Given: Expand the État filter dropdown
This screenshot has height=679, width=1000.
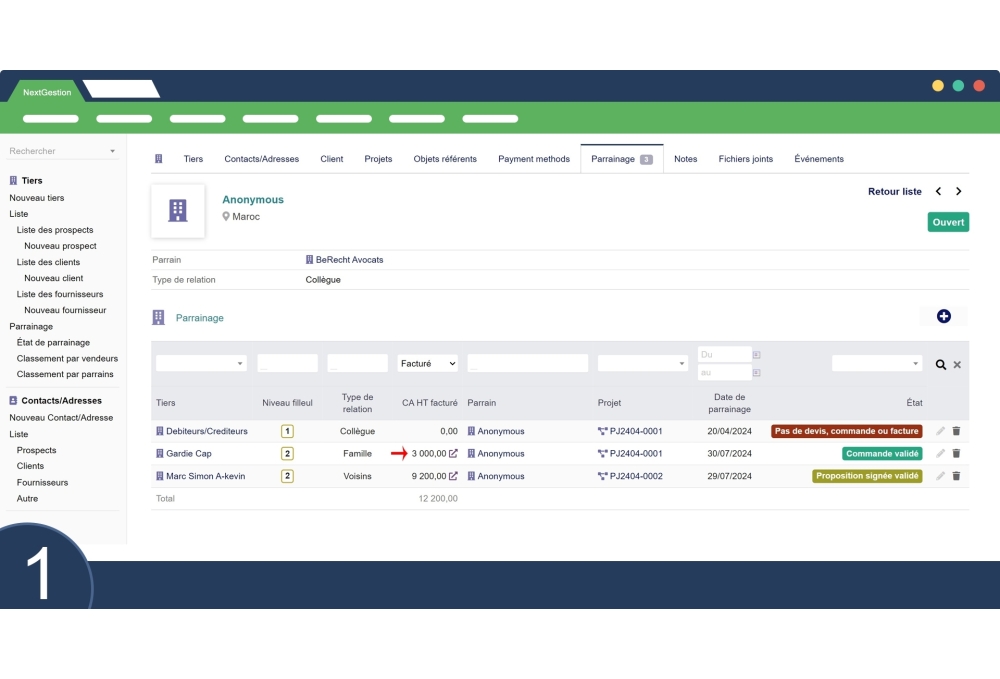Looking at the screenshot, I should (x=876, y=364).
